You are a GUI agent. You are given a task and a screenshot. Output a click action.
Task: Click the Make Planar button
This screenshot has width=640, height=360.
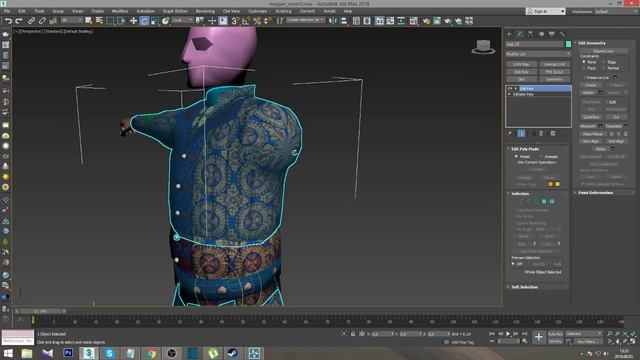click(593, 134)
